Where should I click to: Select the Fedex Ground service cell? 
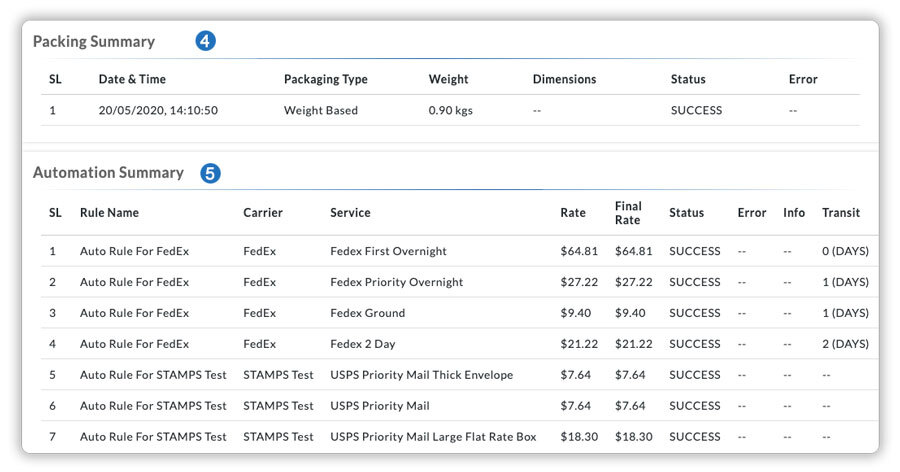[x=367, y=313]
